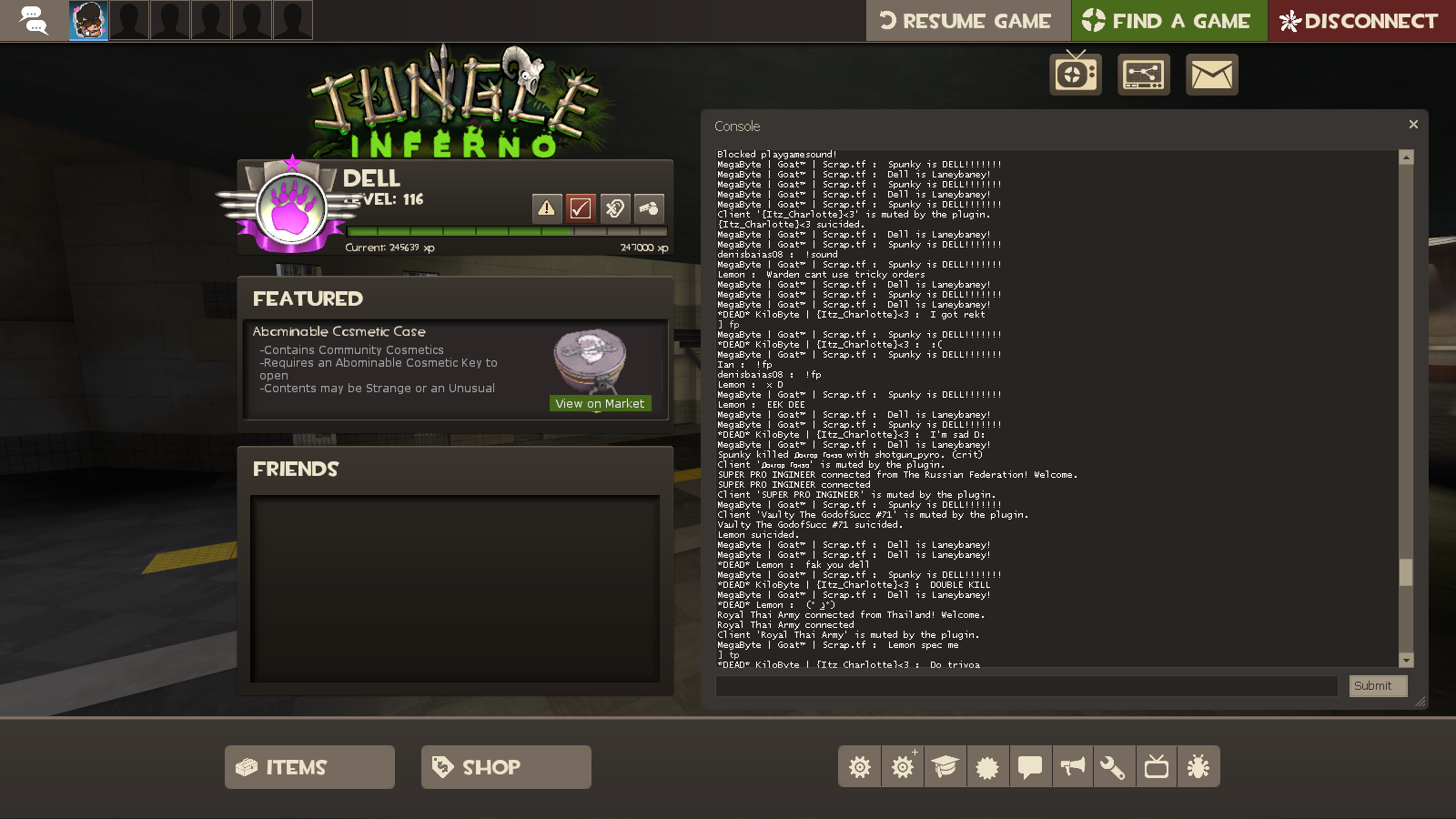Image resolution: width=1456 pixels, height=819 pixels.
Task: Click the 'Blocked playgamesound!' console line
Action: click(777, 155)
